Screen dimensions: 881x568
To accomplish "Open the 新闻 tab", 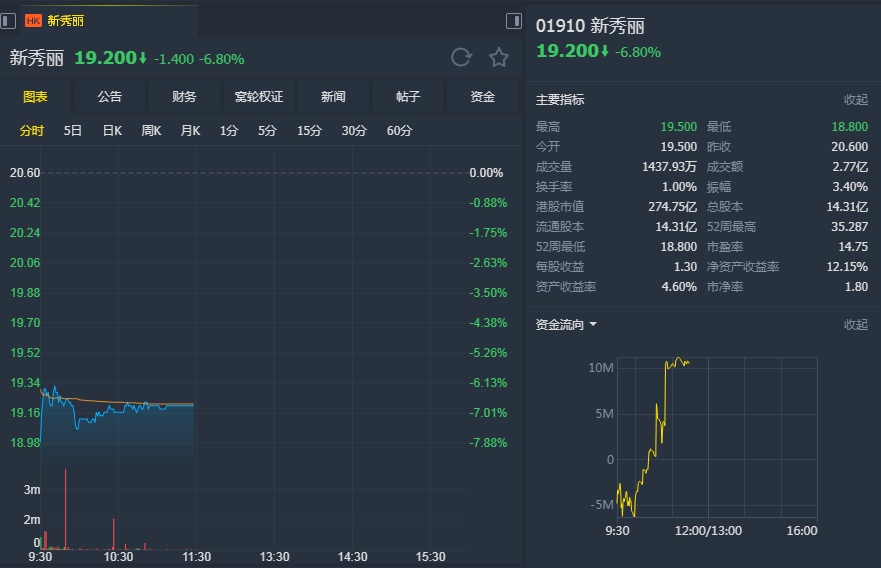I will (333, 97).
